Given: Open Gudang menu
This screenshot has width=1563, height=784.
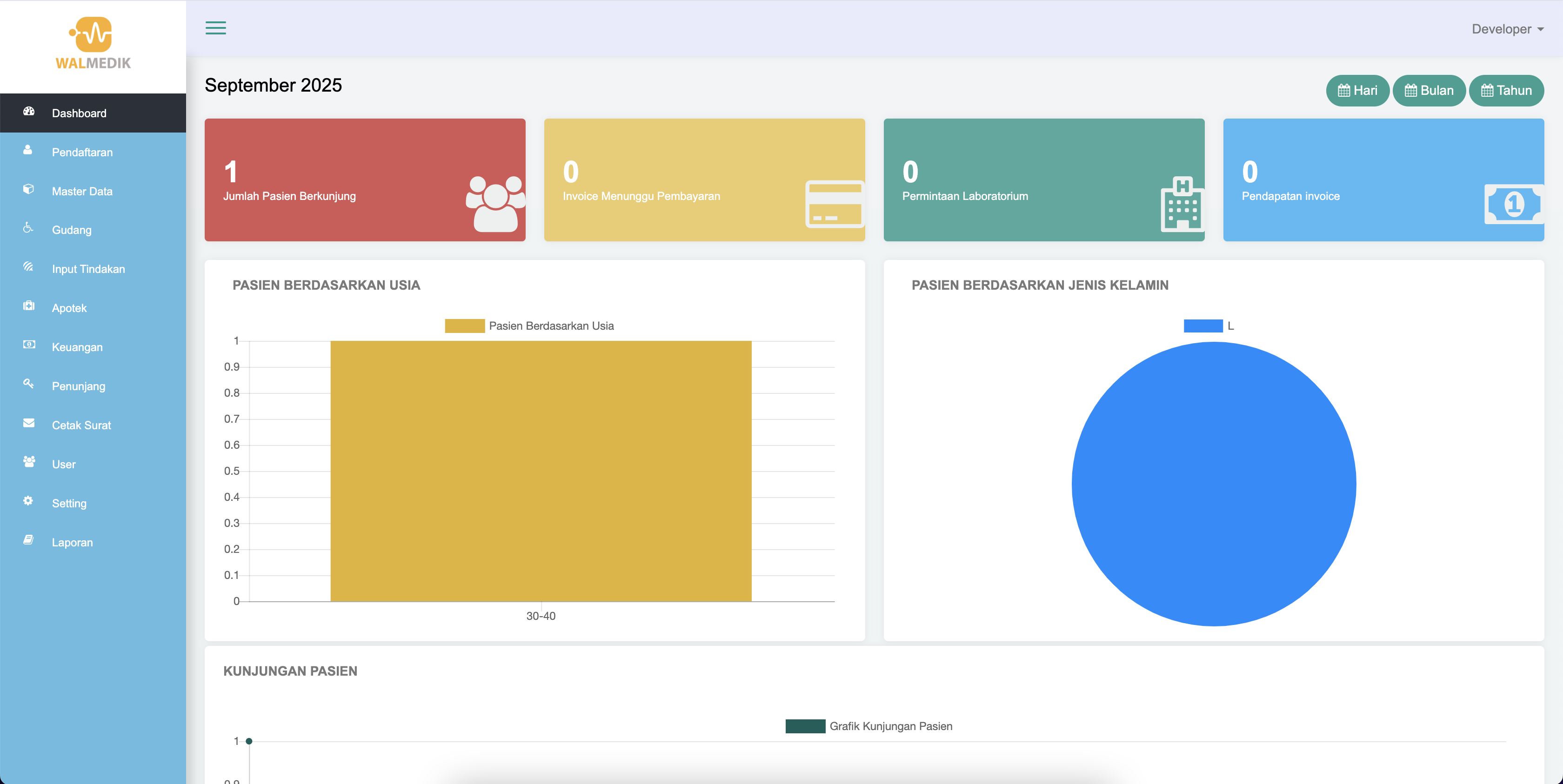Looking at the screenshot, I should tap(93, 230).
